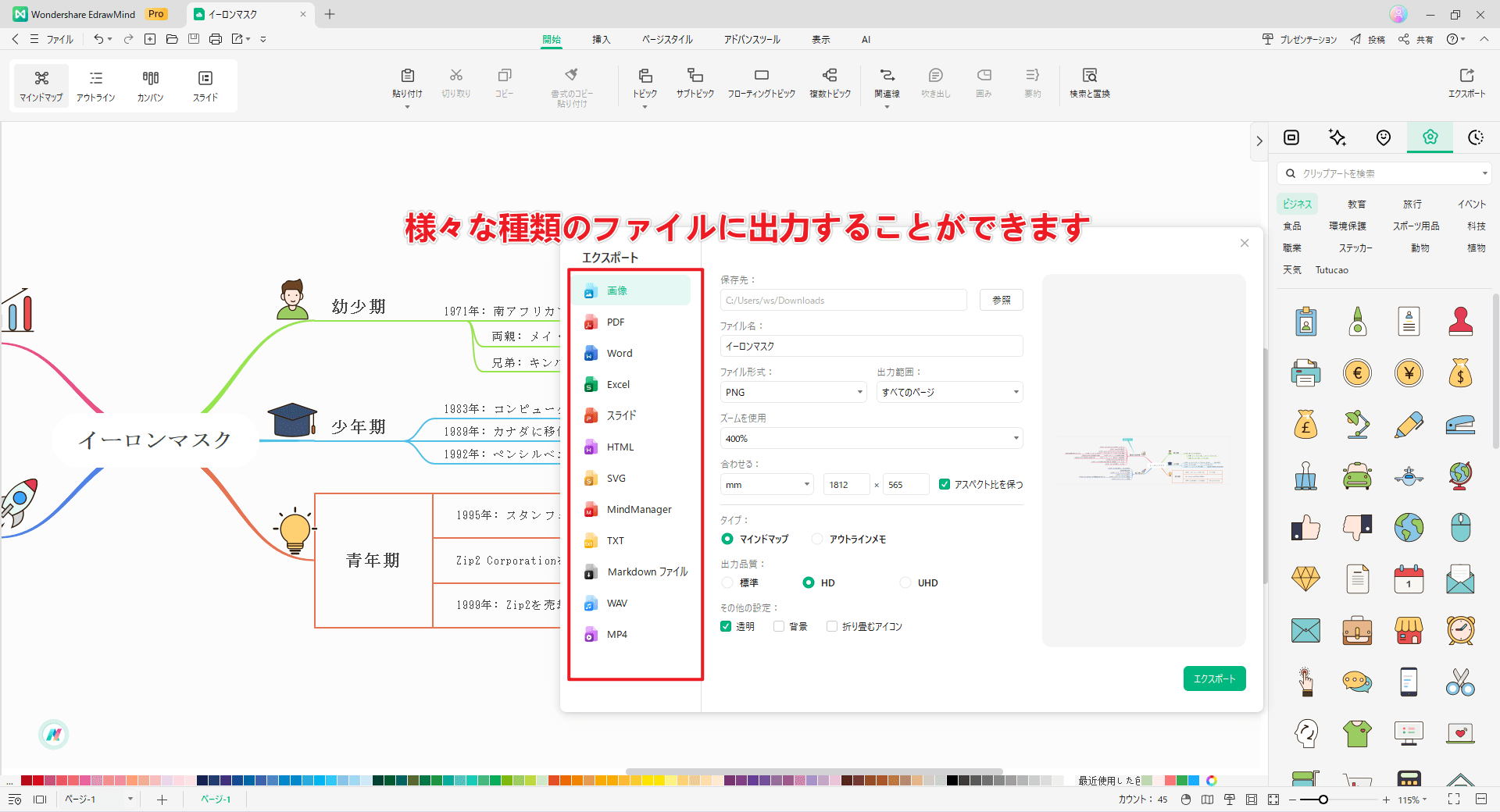
Task: Click the ファイル名 input field
Action: [872, 346]
